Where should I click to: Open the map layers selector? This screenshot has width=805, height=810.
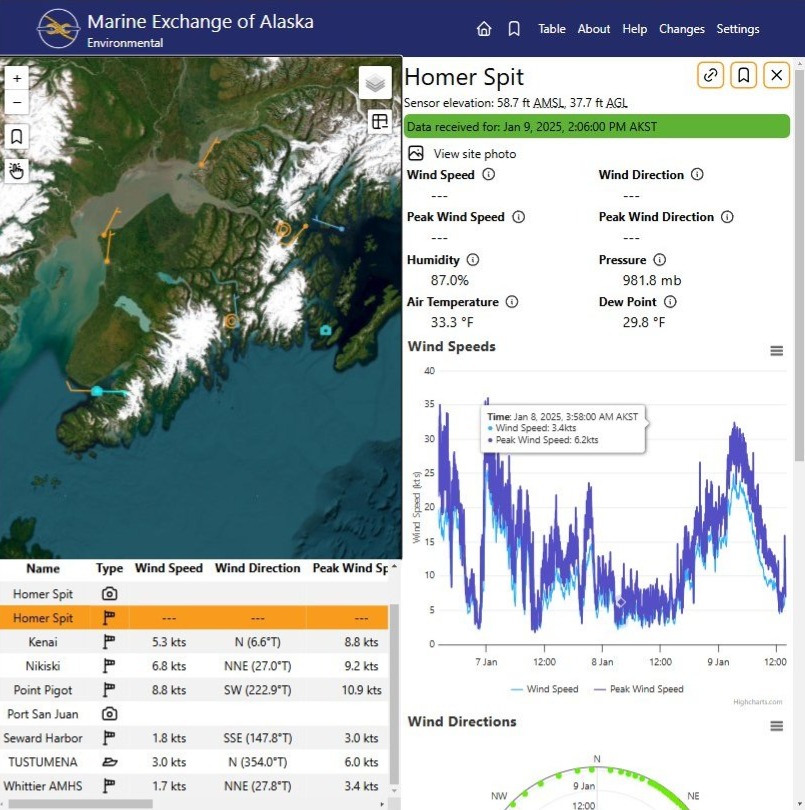376,83
